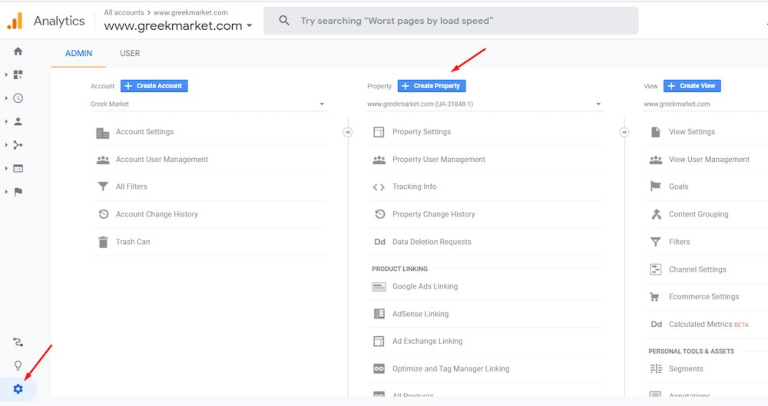Open the Realtime clock icon in sidebar
Viewport: 768px width, 406px height.
click(18, 98)
